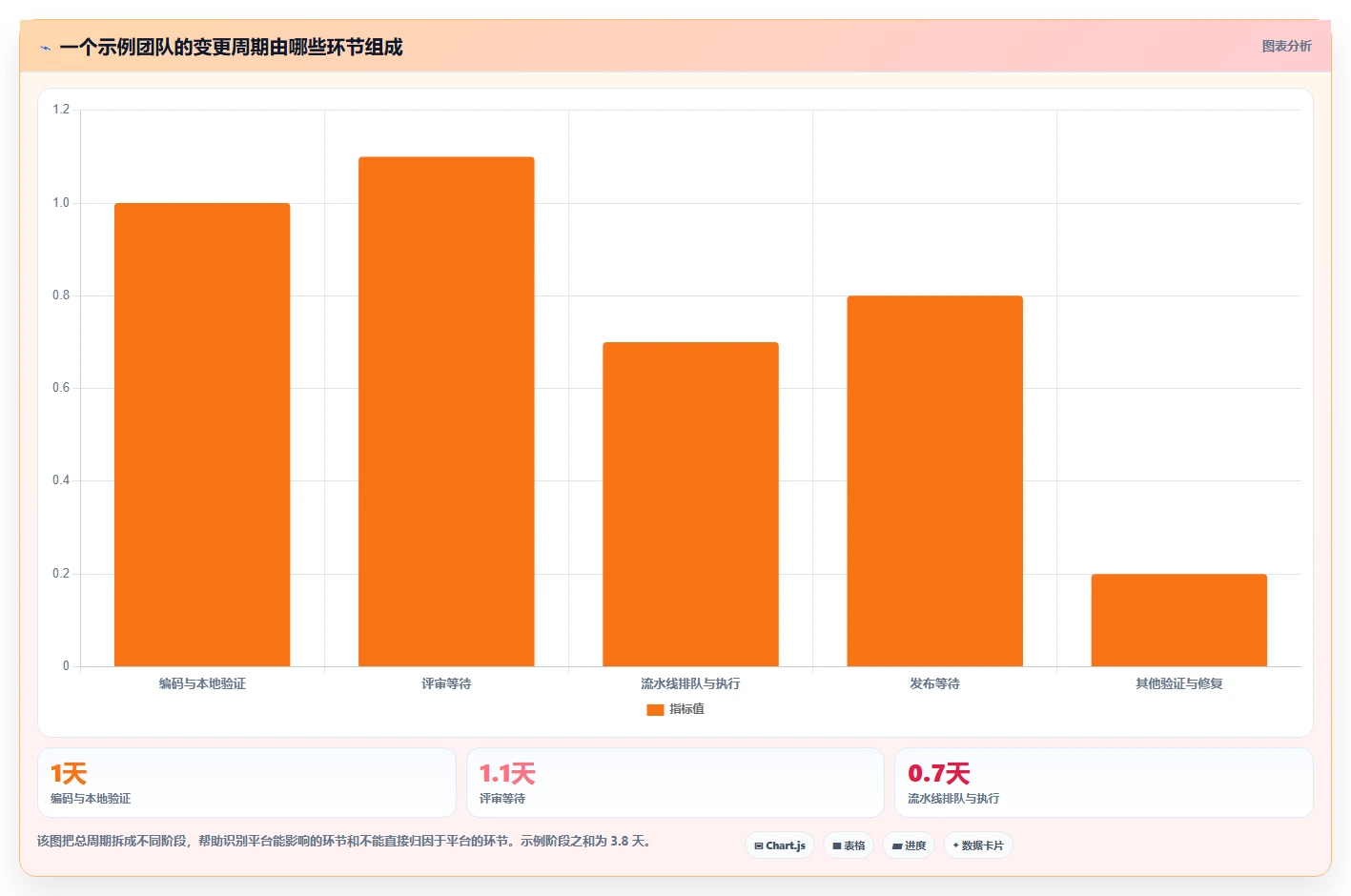Open the 1.1天 评审等待 data card
Screen dimensions: 1351x896
[675, 783]
